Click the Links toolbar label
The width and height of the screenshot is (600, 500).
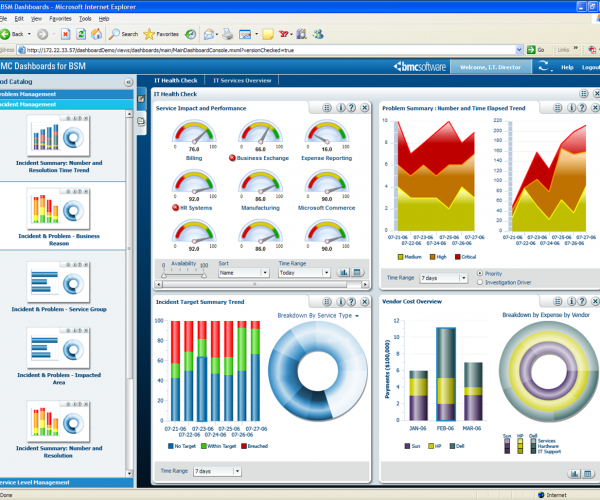click(563, 50)
